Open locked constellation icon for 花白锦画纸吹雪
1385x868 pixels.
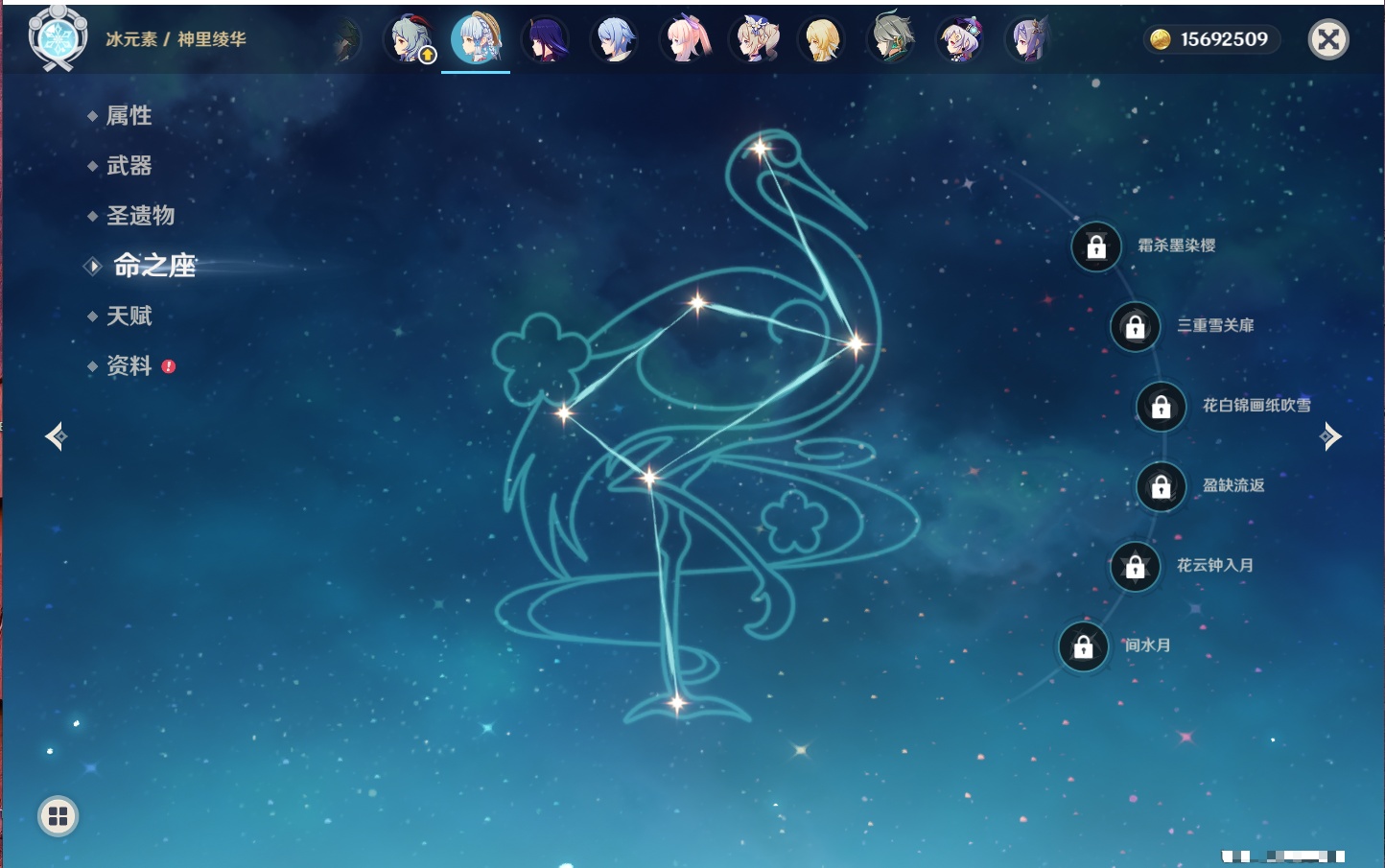click(x=1162, y=406)
